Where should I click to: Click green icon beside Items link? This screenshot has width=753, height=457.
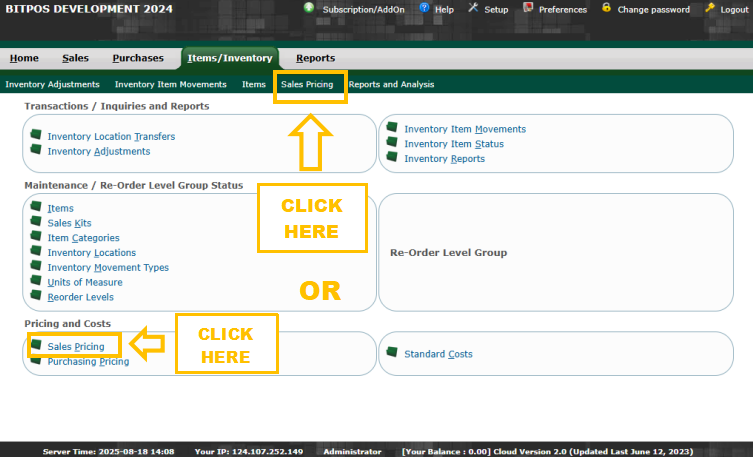tap(36, 206)
